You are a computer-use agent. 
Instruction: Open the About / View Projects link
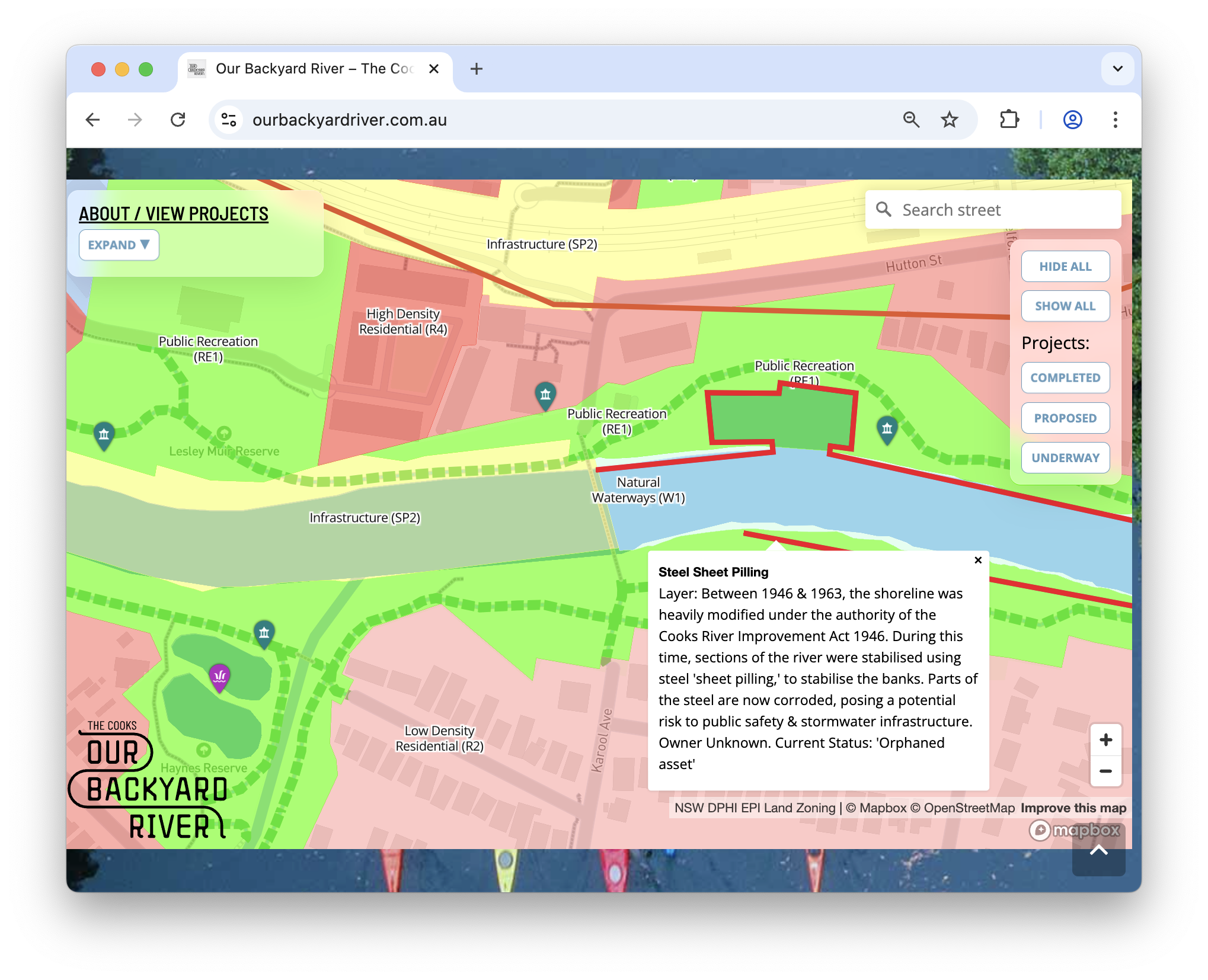tap(174, 213)
